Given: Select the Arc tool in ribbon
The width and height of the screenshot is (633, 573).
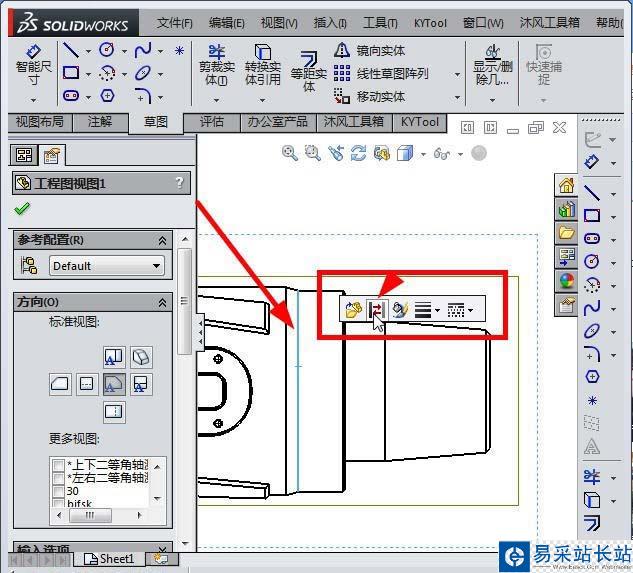Looking at the screenshot, I should pos(107,73).
